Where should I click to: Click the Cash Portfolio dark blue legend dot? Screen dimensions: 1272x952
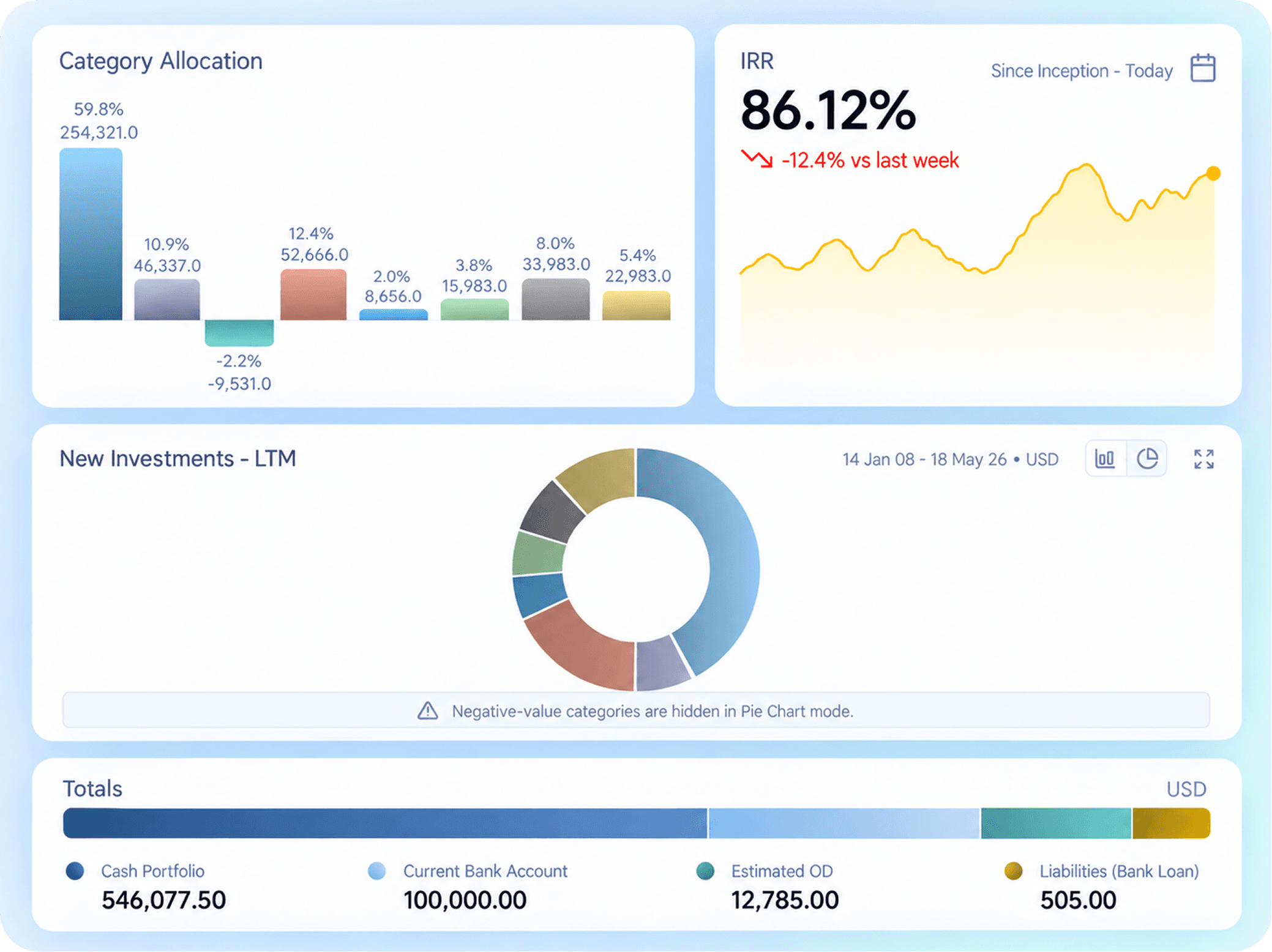coord(75,871)
